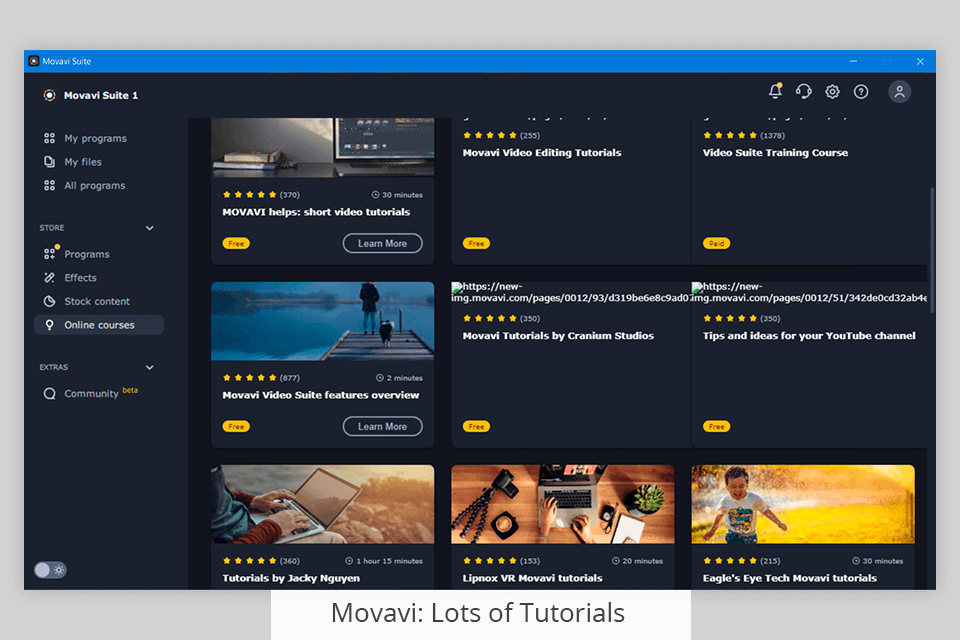Open help question mark icon
Viewport: 960px width, 640px height.
(x=861, y=92)
